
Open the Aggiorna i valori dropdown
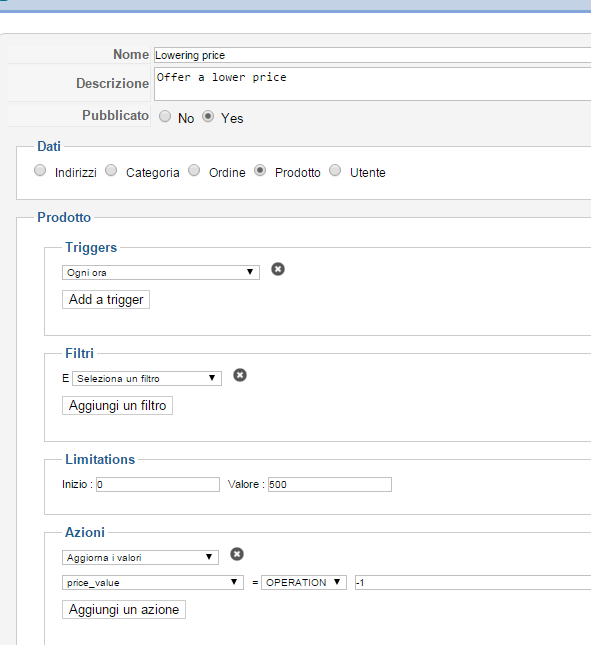[x=140, y=557]
